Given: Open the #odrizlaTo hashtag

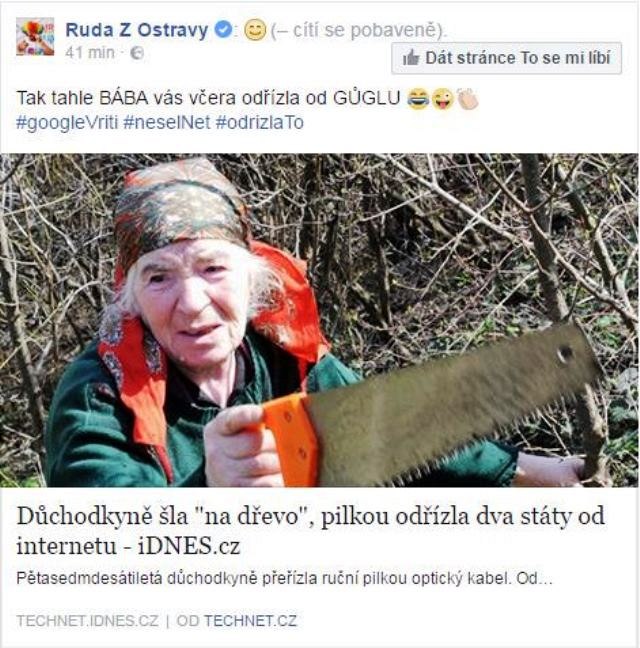Looking at the screenshot, I should click(x=259, y=122).
